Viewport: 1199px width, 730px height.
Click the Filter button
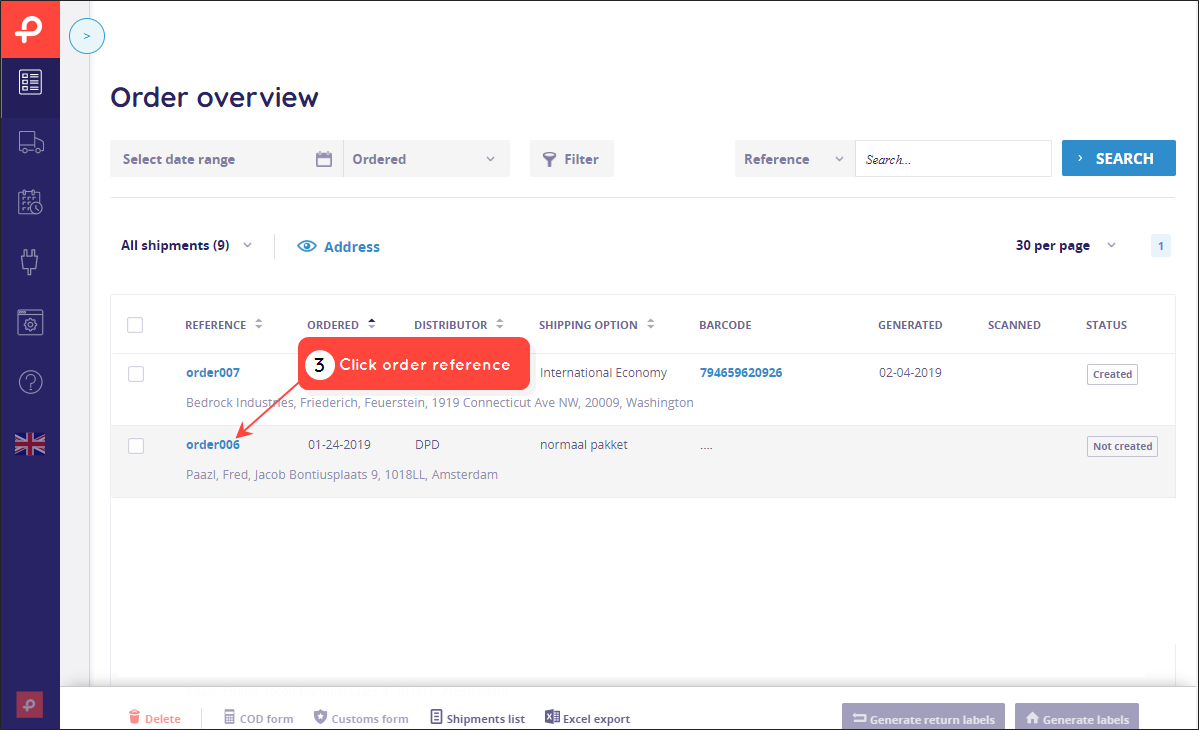(x=571, y=159)
